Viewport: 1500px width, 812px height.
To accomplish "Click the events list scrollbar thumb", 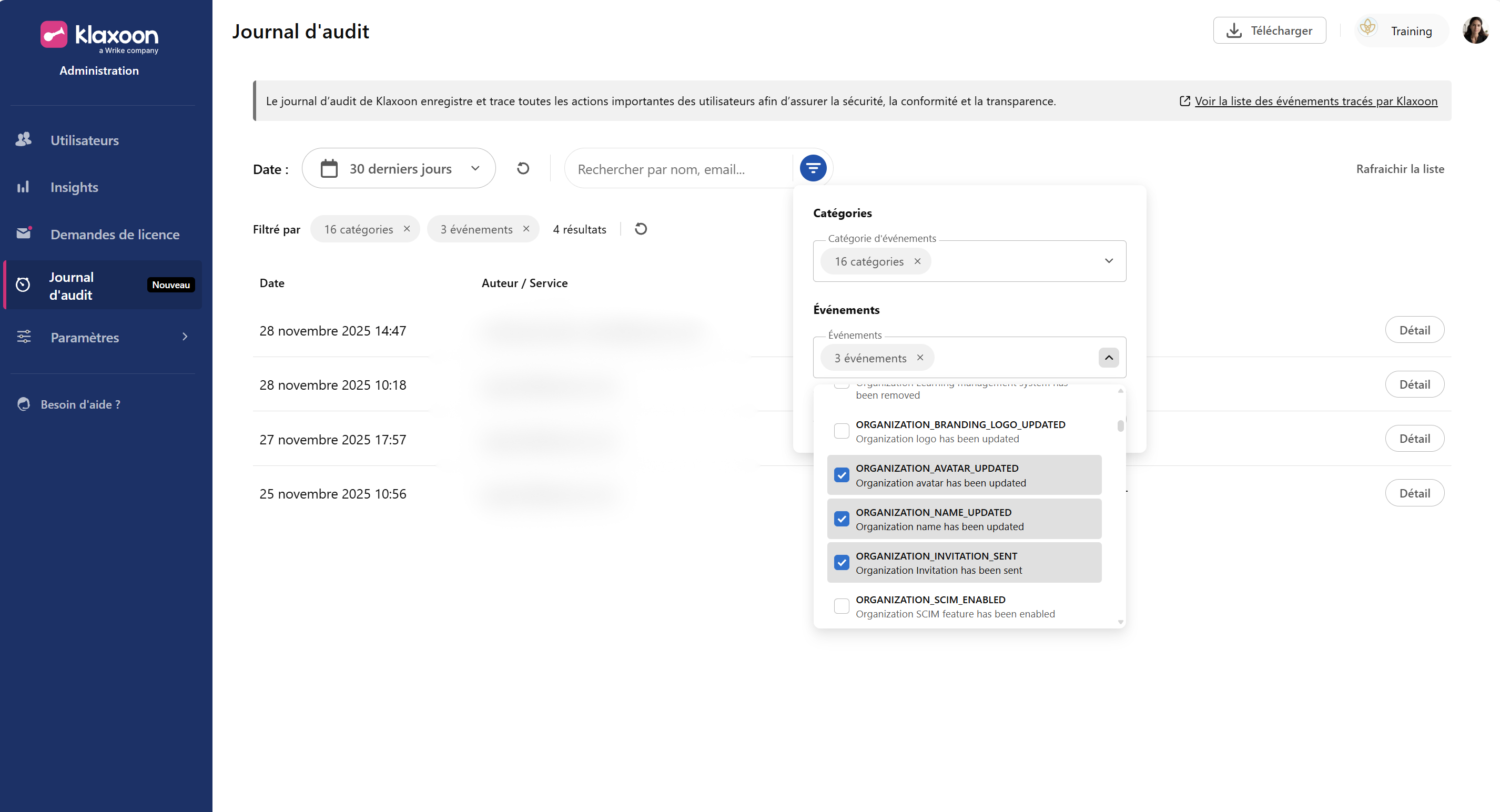I will pyautogui.click(x=1120, y=426).
